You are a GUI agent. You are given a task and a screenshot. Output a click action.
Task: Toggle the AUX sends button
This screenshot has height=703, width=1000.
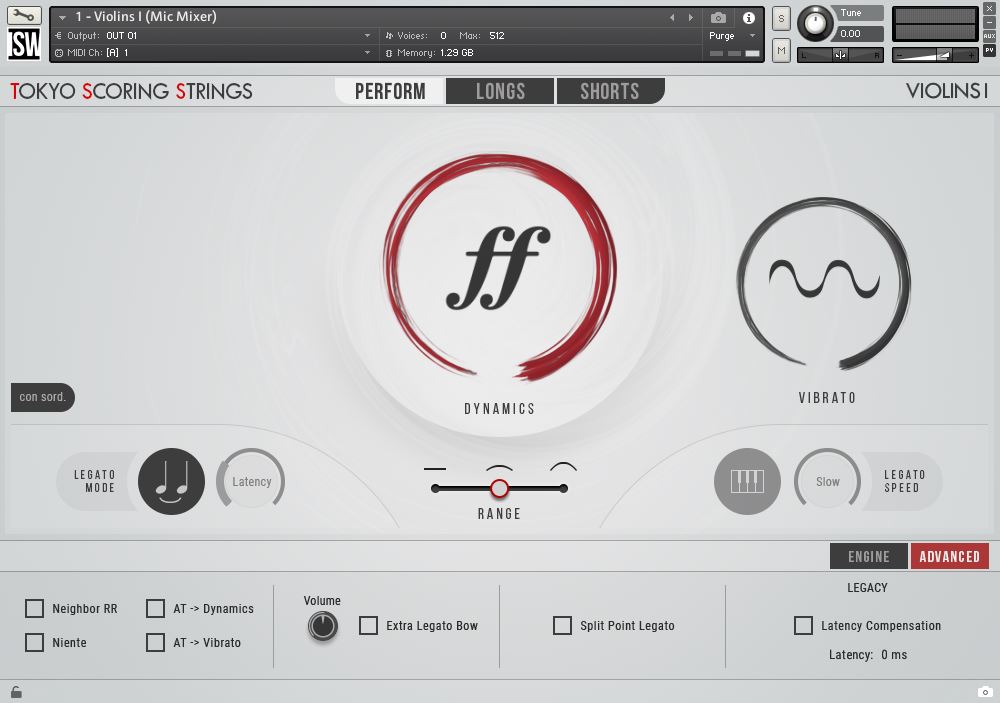pyautogui.click(x=989, y=36)
